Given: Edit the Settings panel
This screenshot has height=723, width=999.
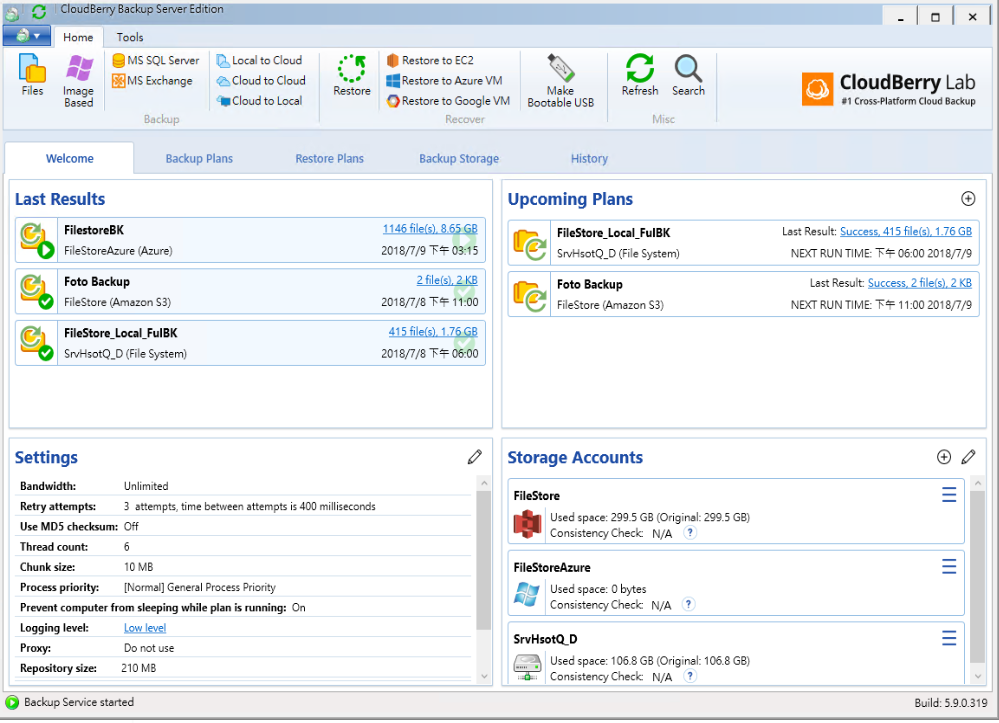Looking at the screenshot, I should 475,457.
